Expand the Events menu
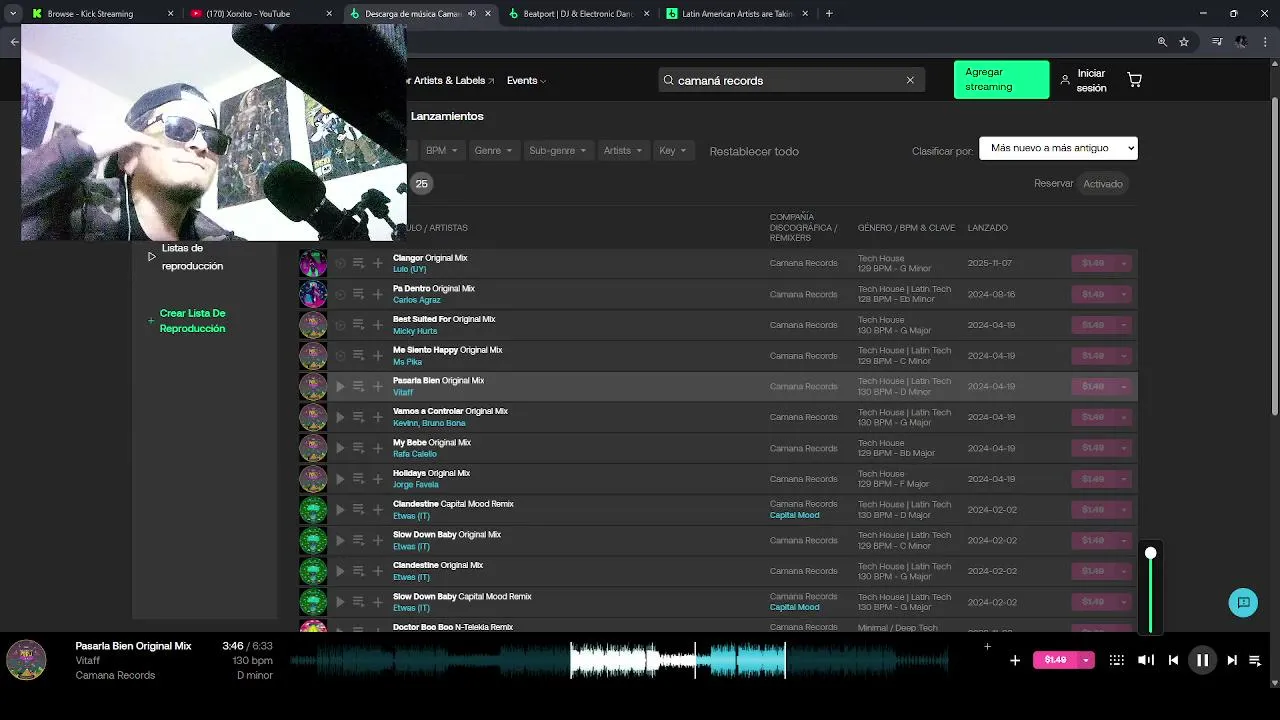The height and width of the screenshot is (720, 1280). (526, 80)
